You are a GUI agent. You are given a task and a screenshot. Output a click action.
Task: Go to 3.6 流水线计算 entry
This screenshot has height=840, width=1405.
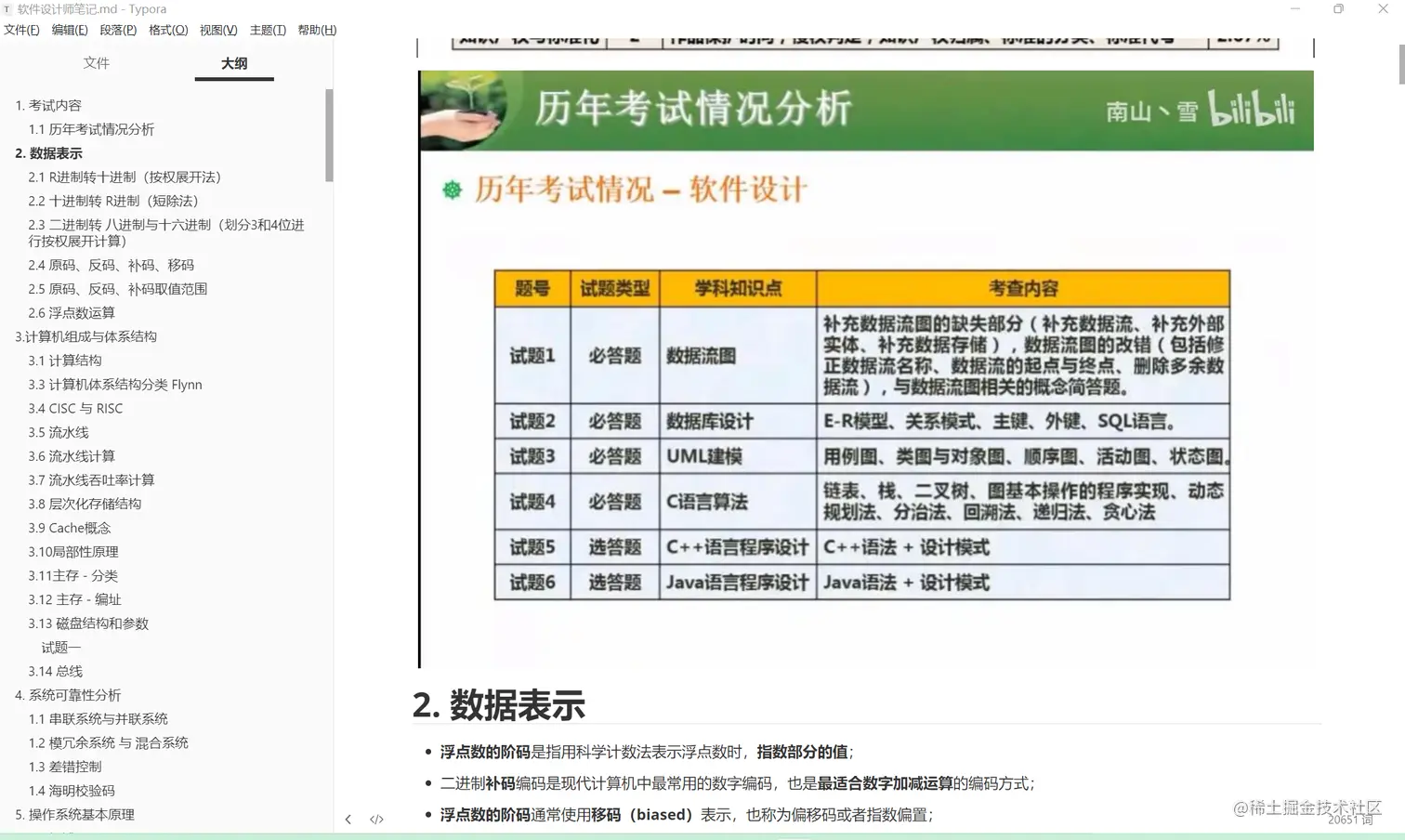[x=72, y=456]
